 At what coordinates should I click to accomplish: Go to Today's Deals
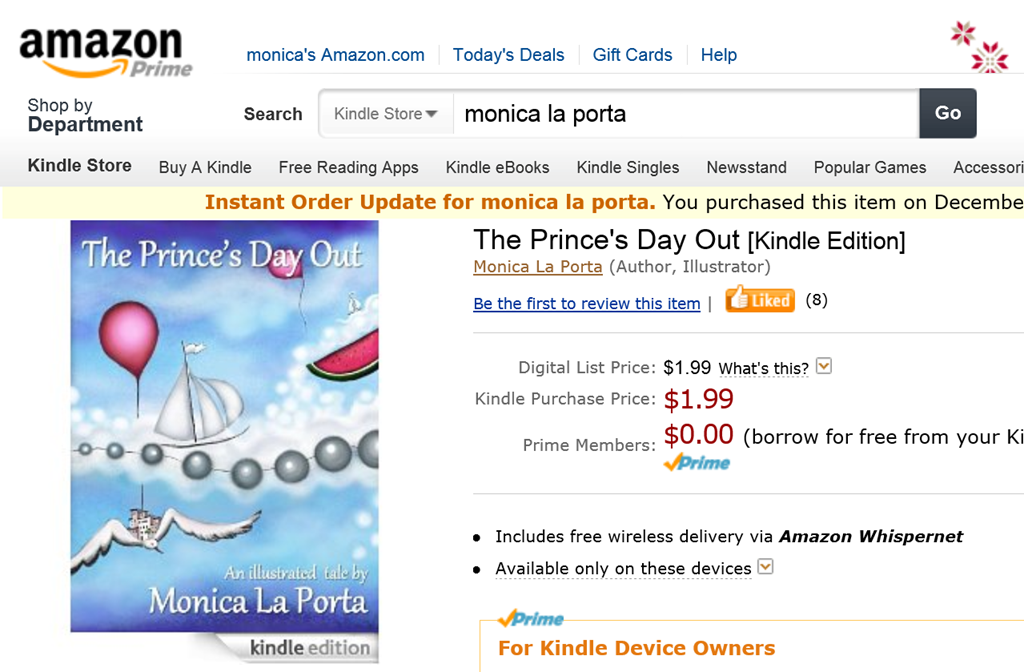pos(508,55)
